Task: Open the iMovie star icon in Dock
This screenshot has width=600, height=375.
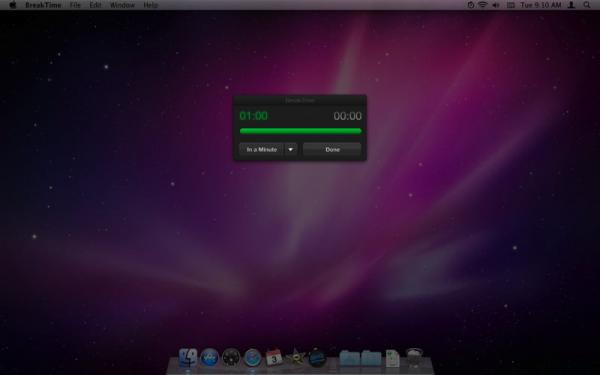Action: point(295,357)
